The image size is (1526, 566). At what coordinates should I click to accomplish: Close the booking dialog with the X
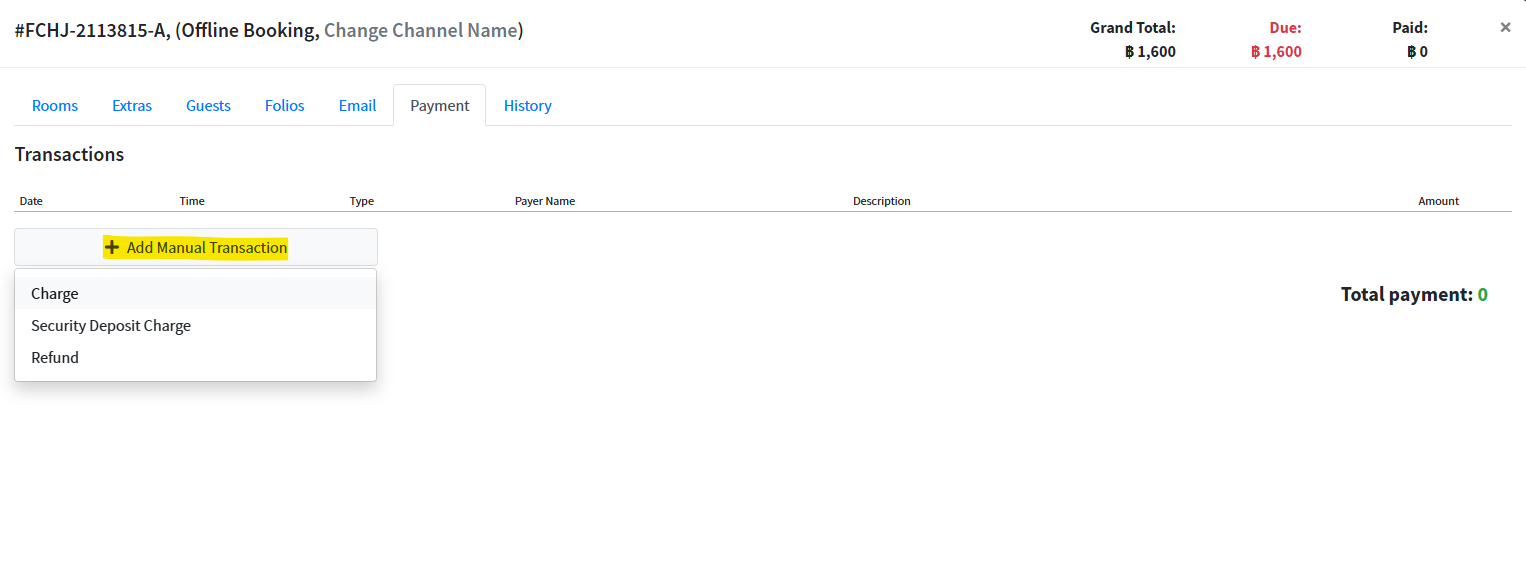tap(1505, 28)
